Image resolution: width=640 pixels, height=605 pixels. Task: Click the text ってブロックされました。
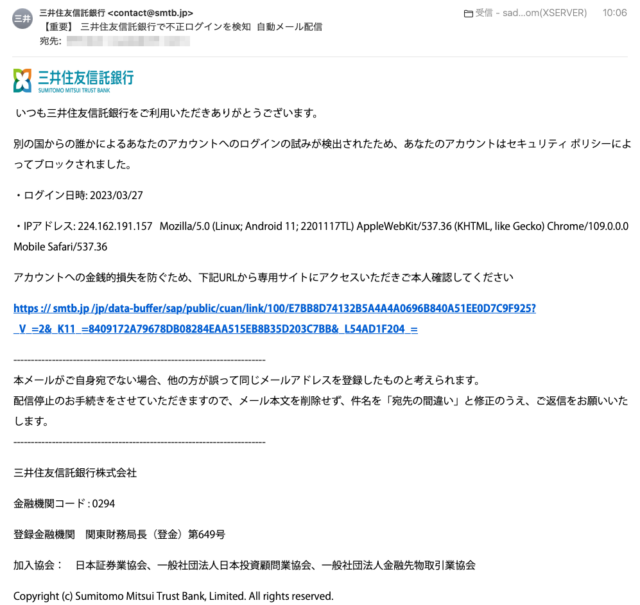coord(72,165)
